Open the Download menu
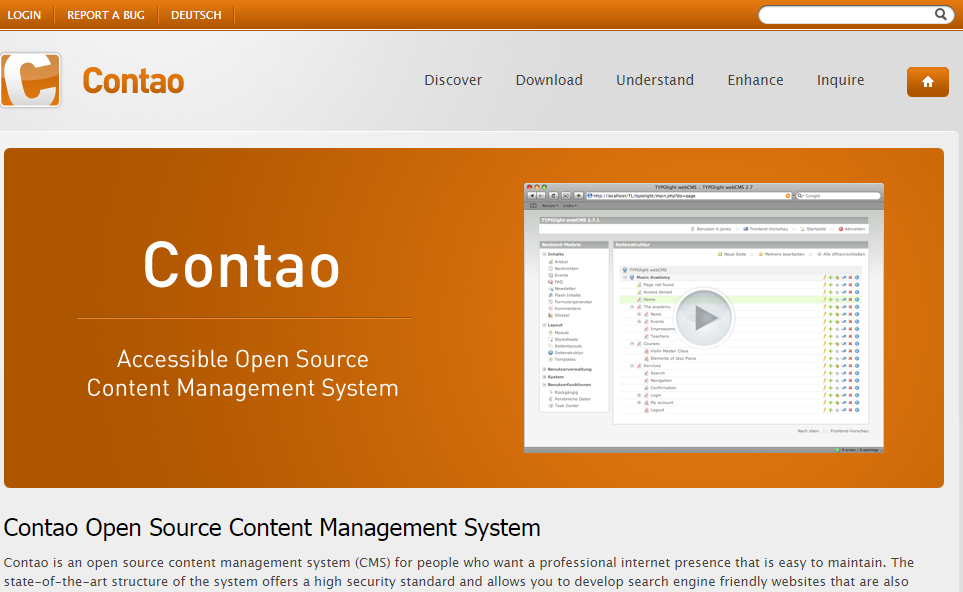The image size is (963, 592). pyautogui.click(x=549, y=80)
